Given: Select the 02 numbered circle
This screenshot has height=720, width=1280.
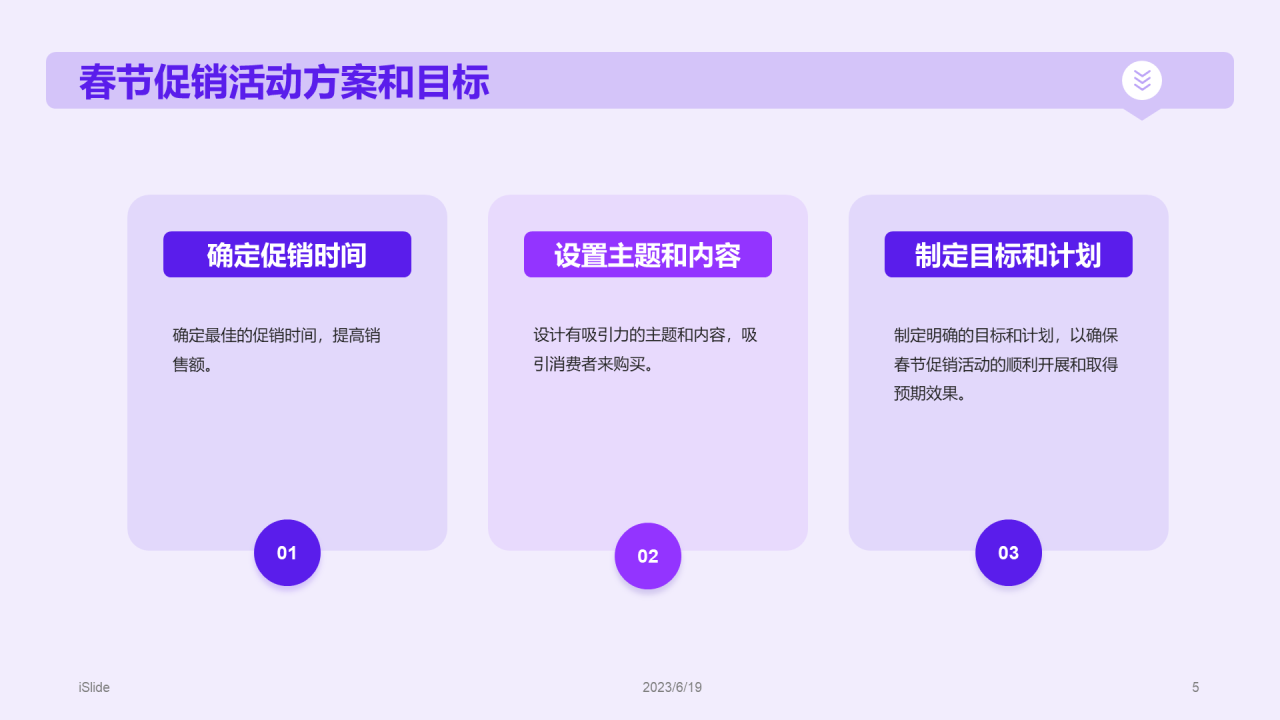Looking at the screenshot, I should tap(648, 556).
